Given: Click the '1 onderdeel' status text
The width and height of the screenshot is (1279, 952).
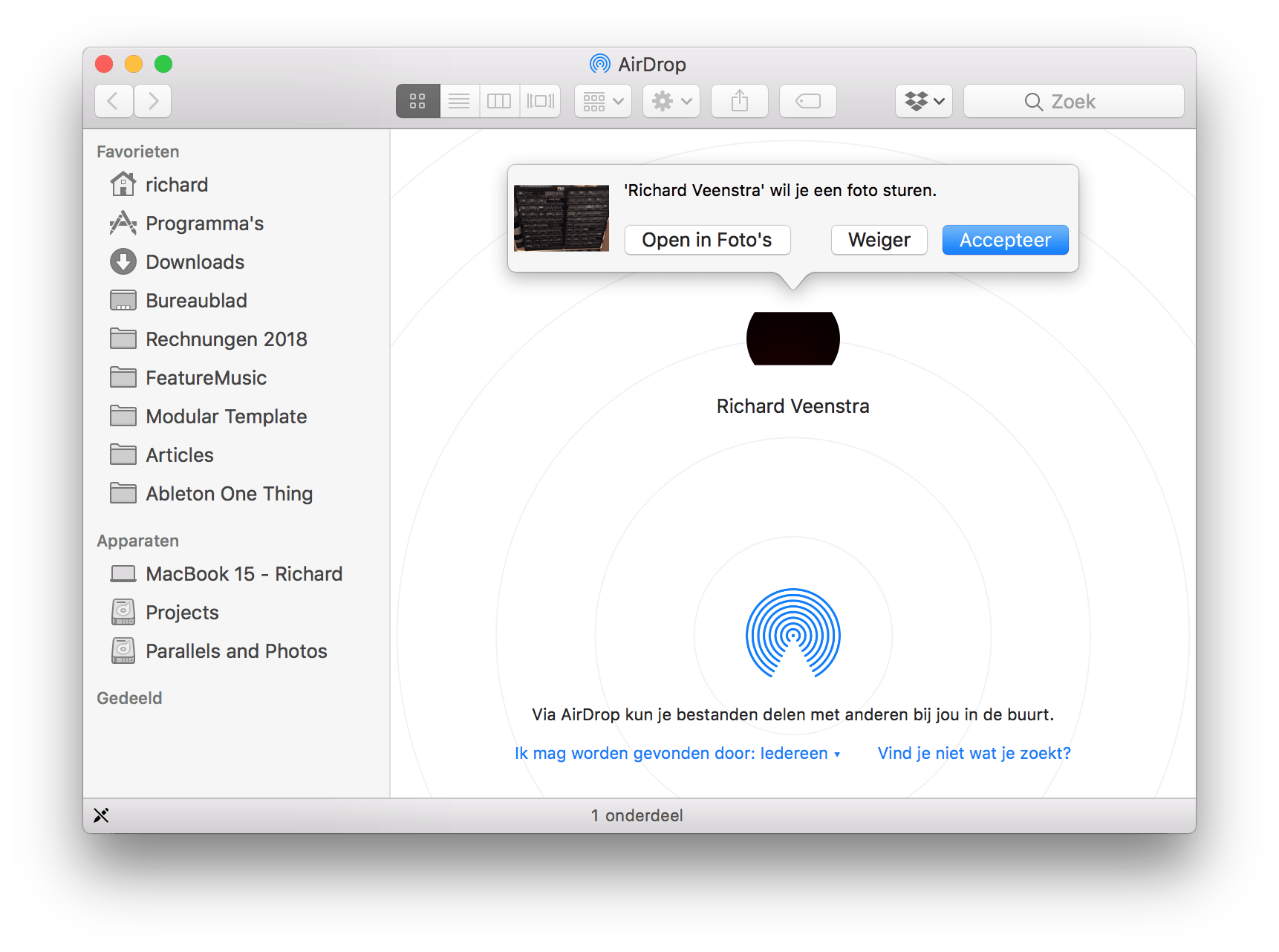Looking at the screenshot, I should tap(637, 815).
